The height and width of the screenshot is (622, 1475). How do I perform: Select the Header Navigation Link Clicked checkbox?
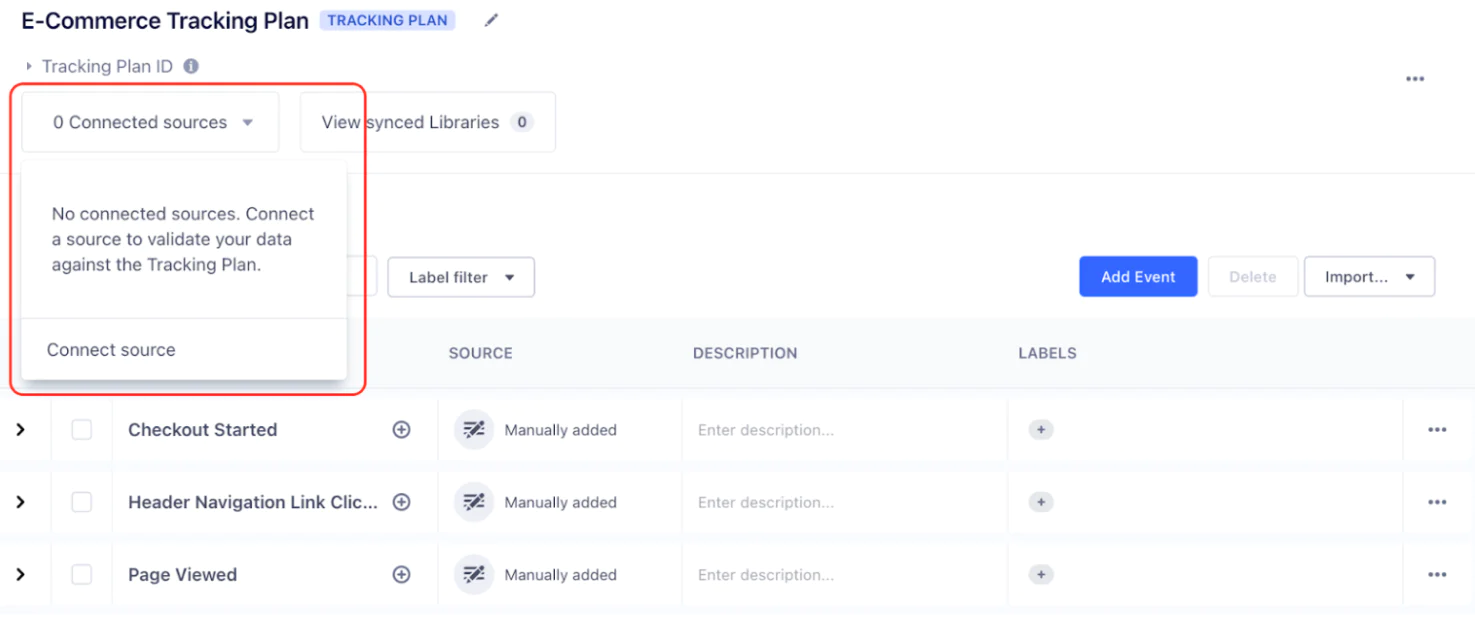(82, 502)
